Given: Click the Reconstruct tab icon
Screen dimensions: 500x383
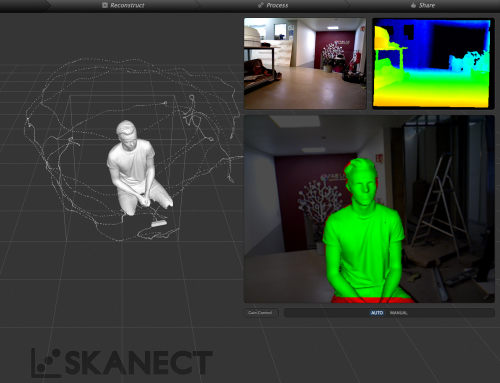Looking at the screenshot, I should pyautogui.click(x=105, y=5).
